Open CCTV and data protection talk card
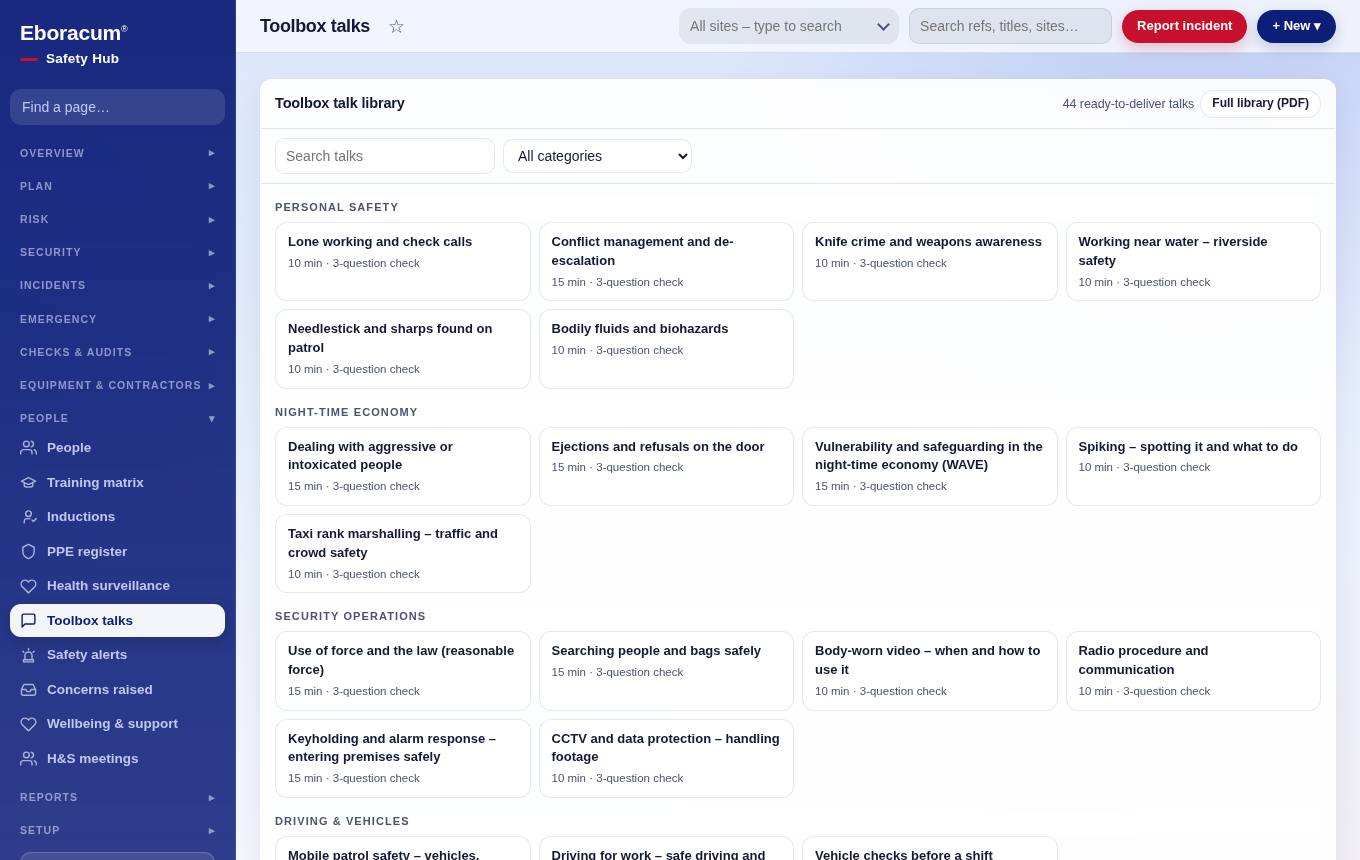The height and width of the screenshot is (860, 1360). [666, 758]
